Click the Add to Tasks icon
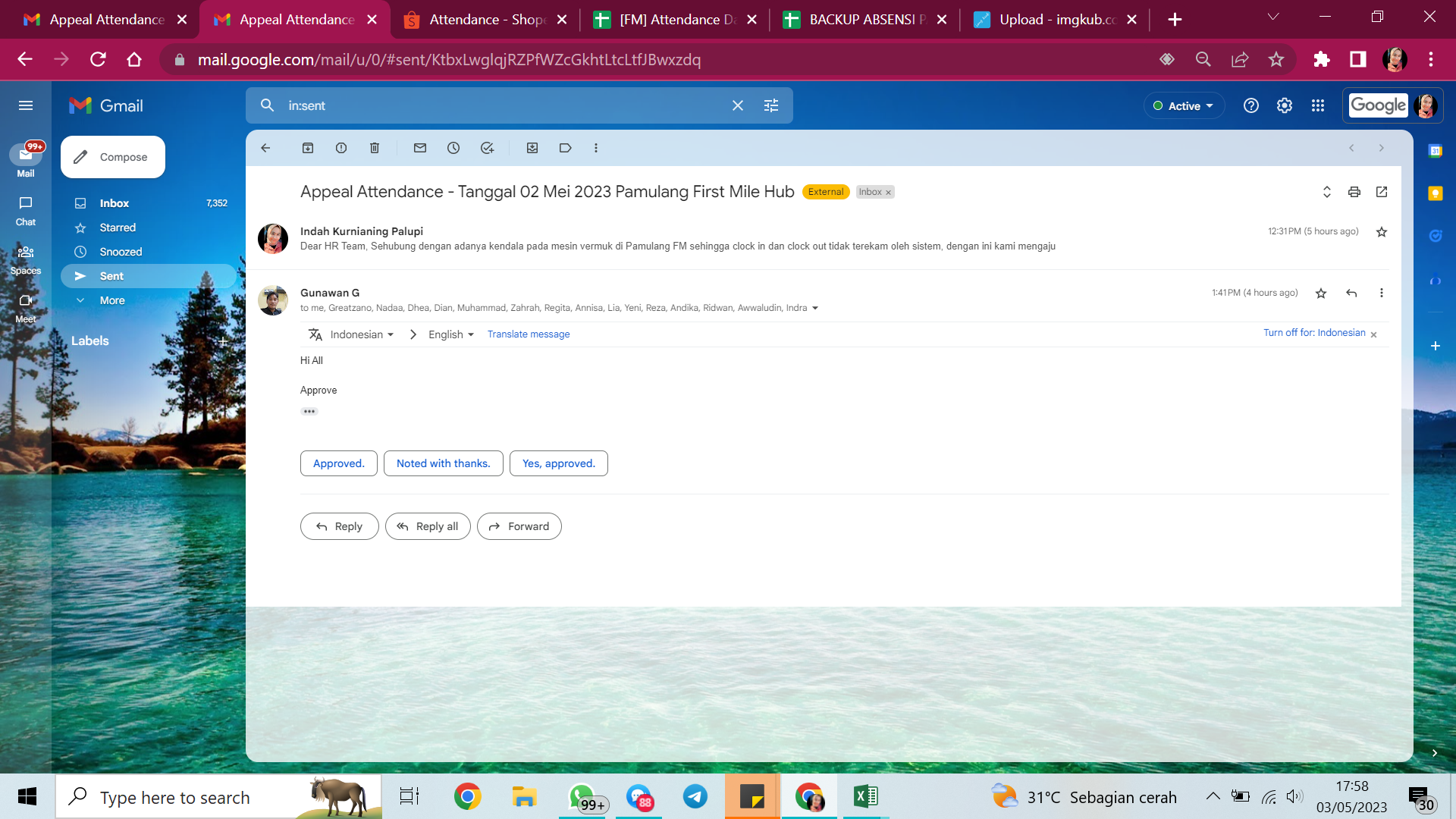The width and height of the screenshot is (1456, 819). pos(487,148)
